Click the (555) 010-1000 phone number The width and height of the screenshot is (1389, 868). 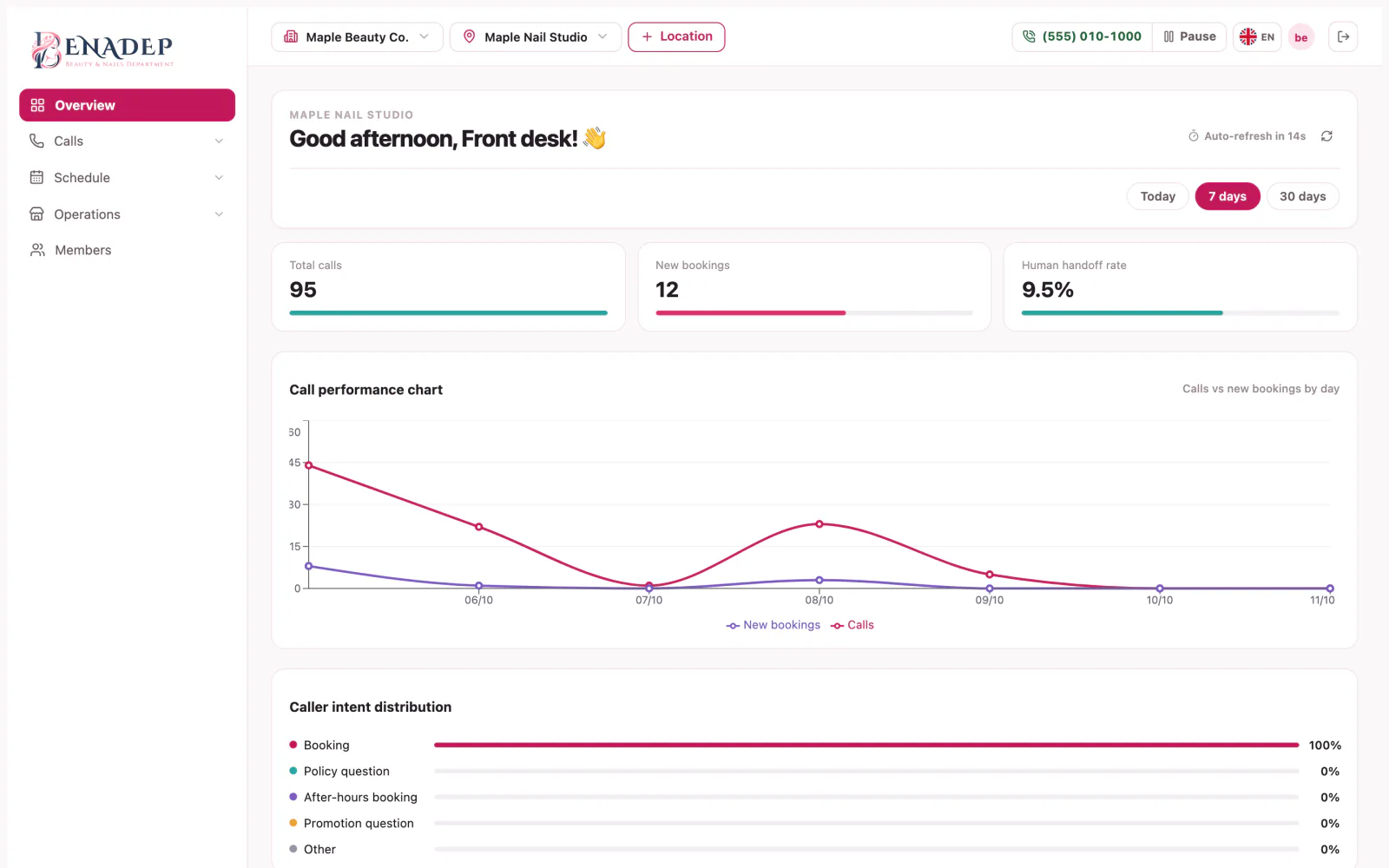1091,36
